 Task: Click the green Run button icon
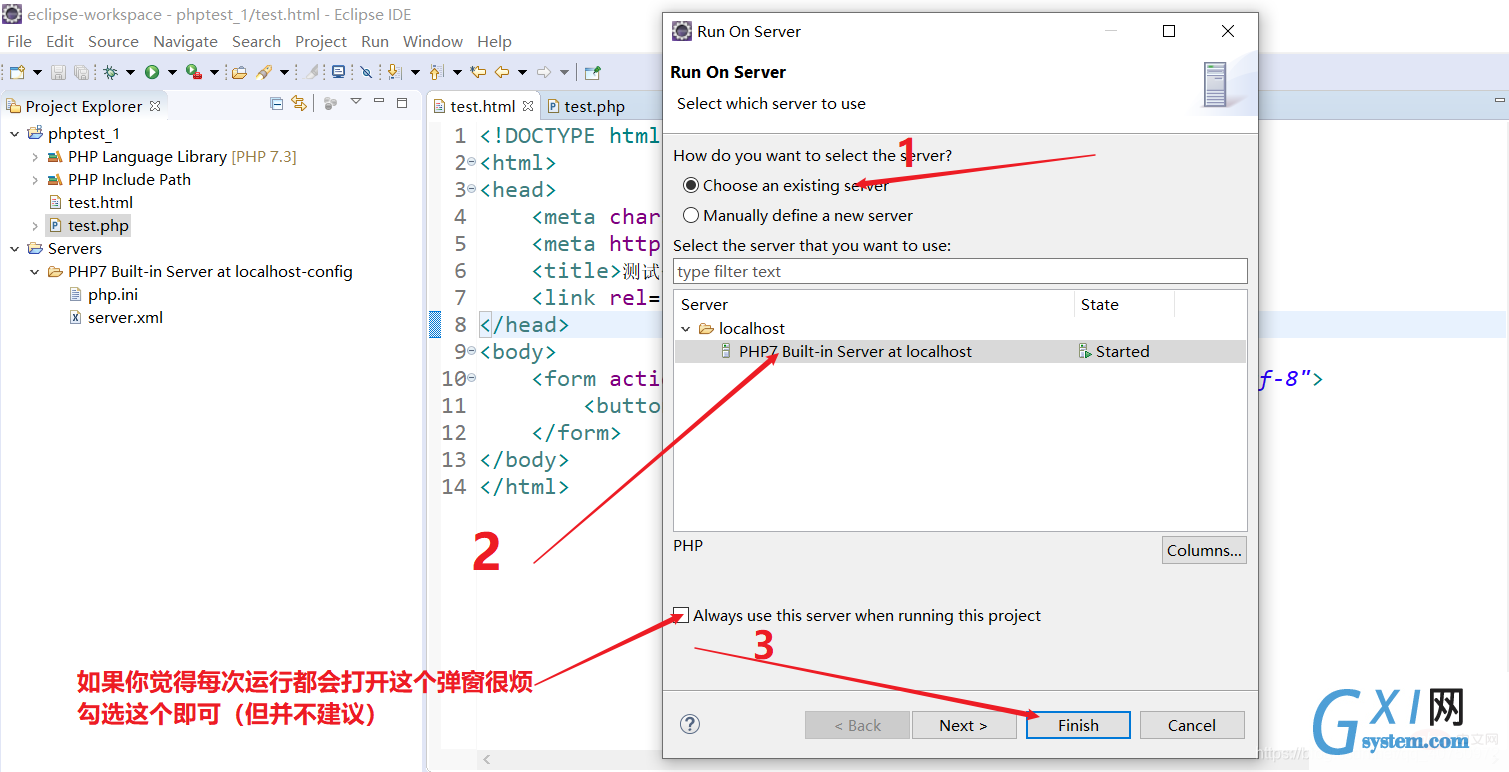pos(152,72)
